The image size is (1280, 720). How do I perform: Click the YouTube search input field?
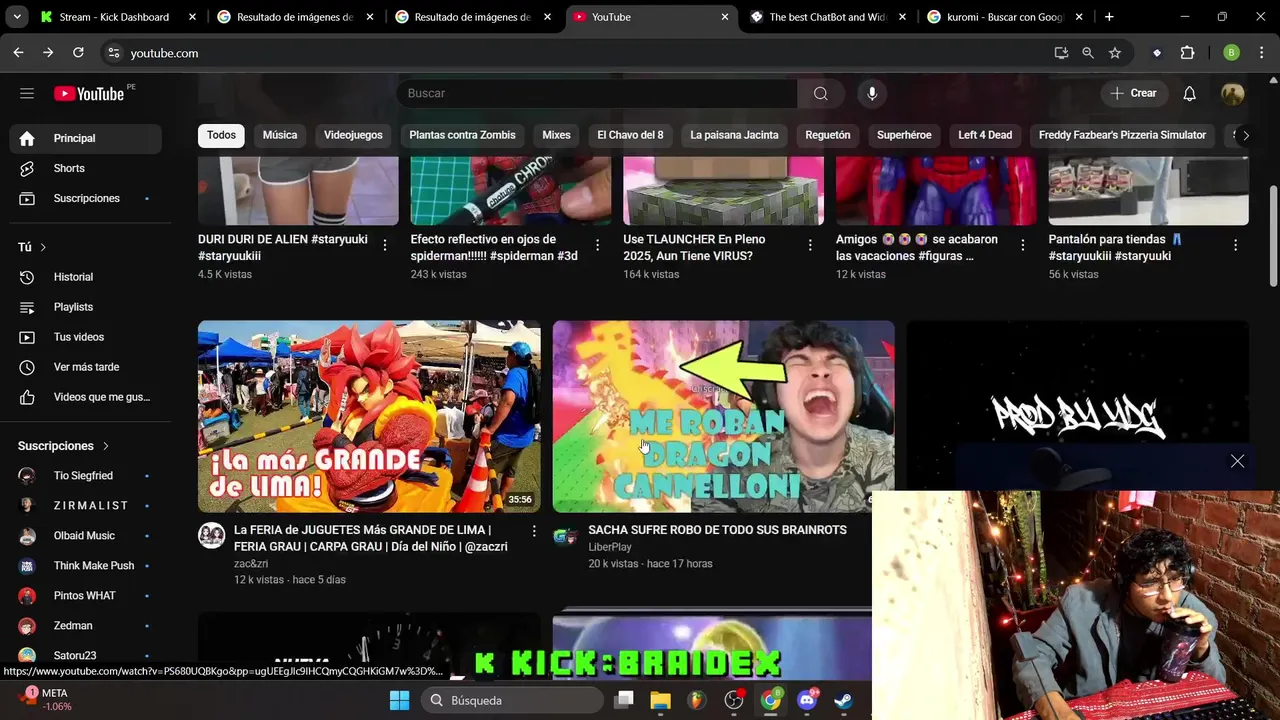pyautogui.click(x=597, y=93)
